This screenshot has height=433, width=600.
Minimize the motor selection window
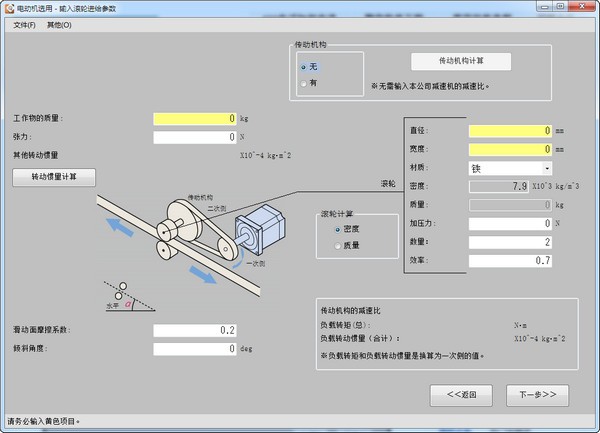click(545, 7)
